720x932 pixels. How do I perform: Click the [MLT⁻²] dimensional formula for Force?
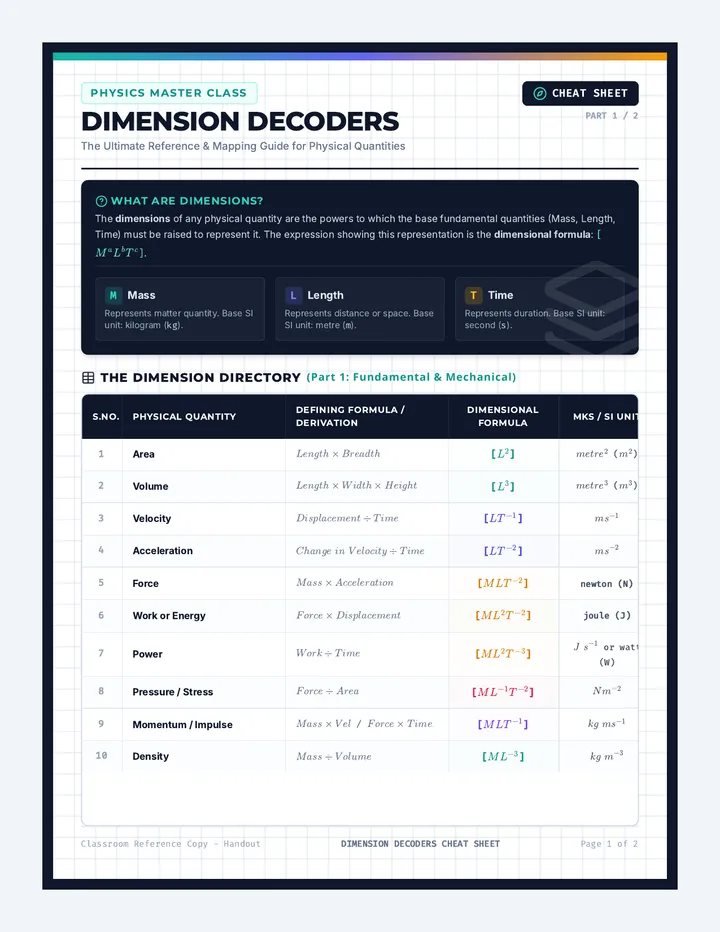pos(503,583)
